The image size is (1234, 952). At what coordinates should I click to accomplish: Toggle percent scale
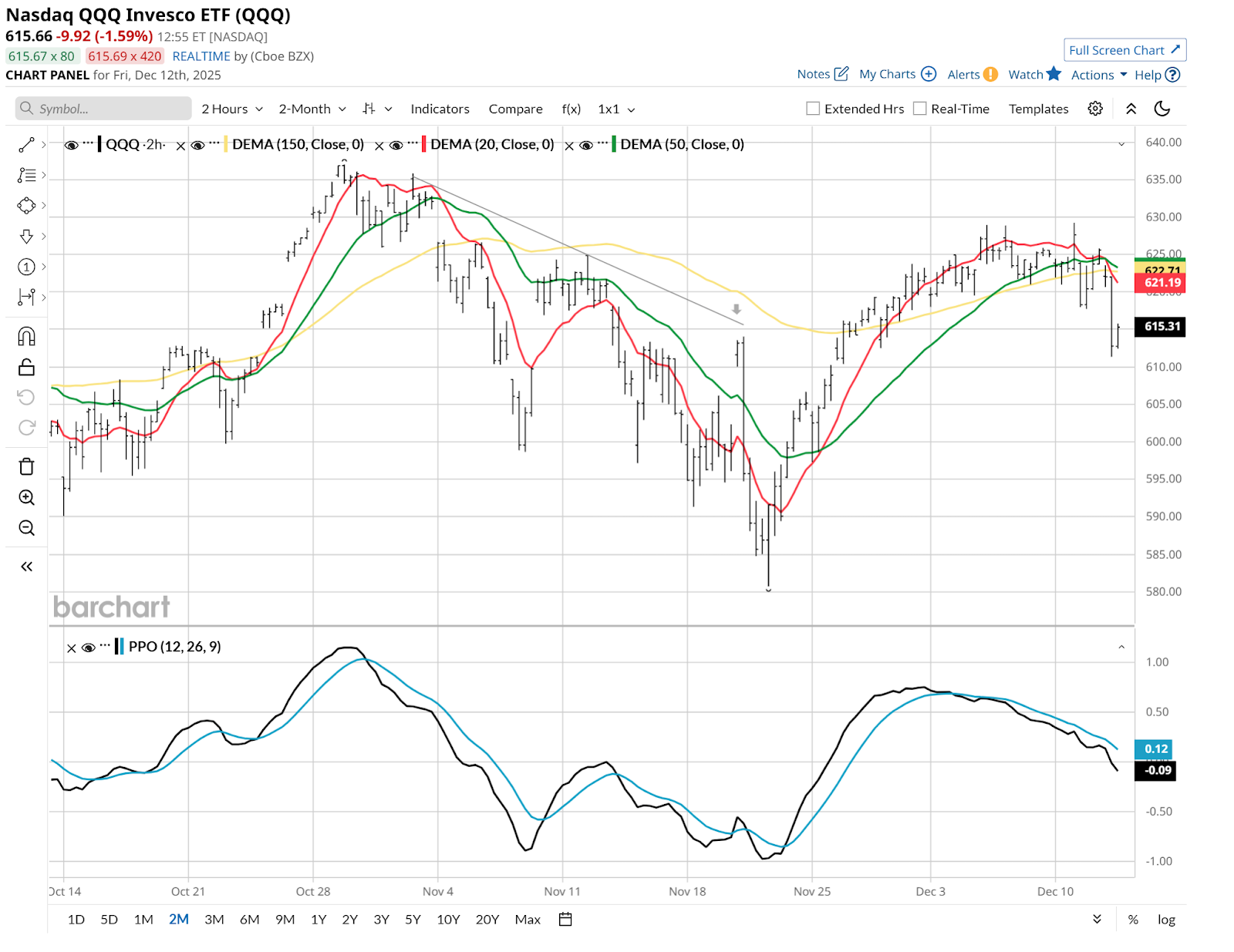pos(1133,919)
